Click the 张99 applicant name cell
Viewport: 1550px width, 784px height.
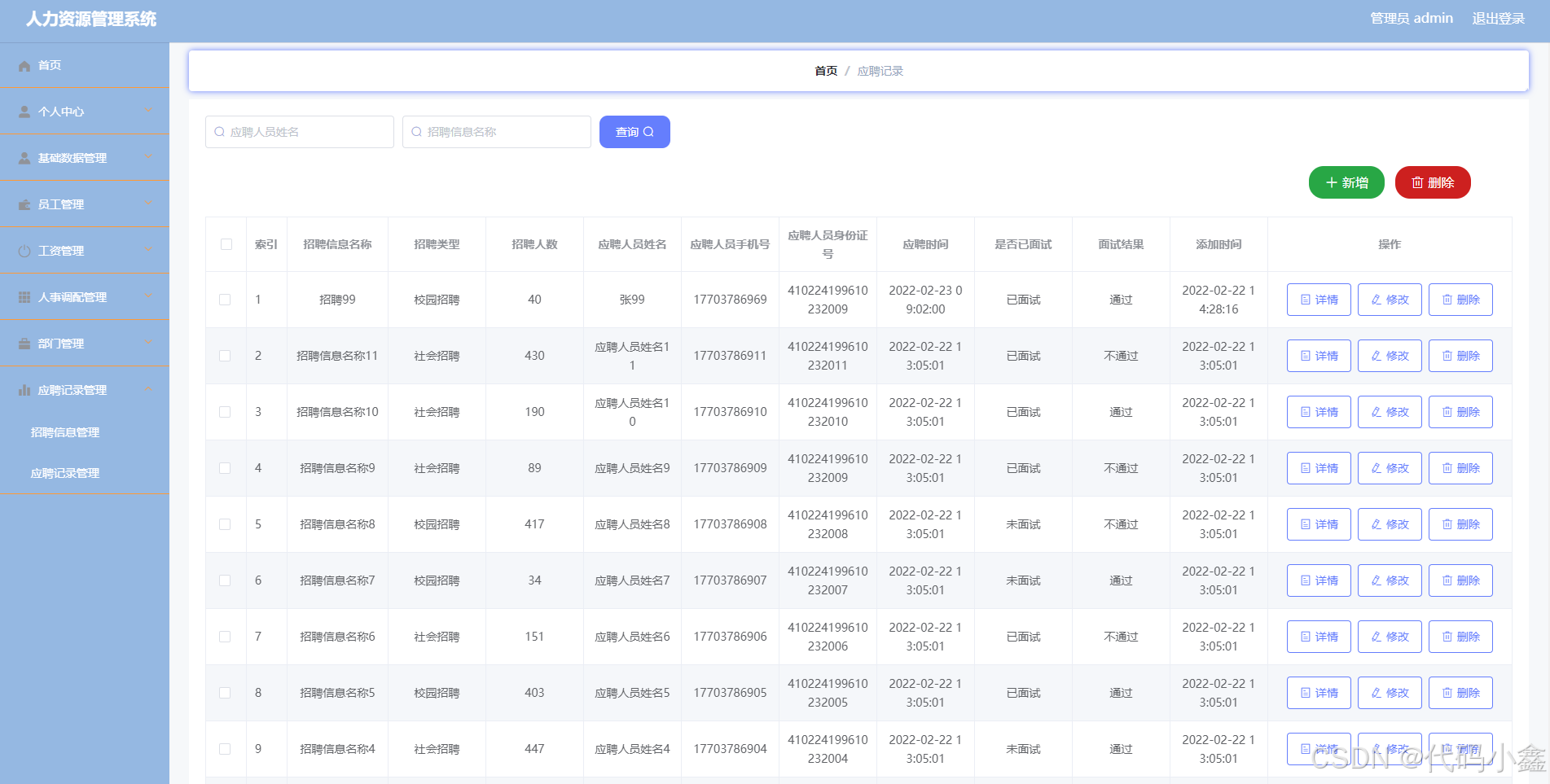coord(632,300)
